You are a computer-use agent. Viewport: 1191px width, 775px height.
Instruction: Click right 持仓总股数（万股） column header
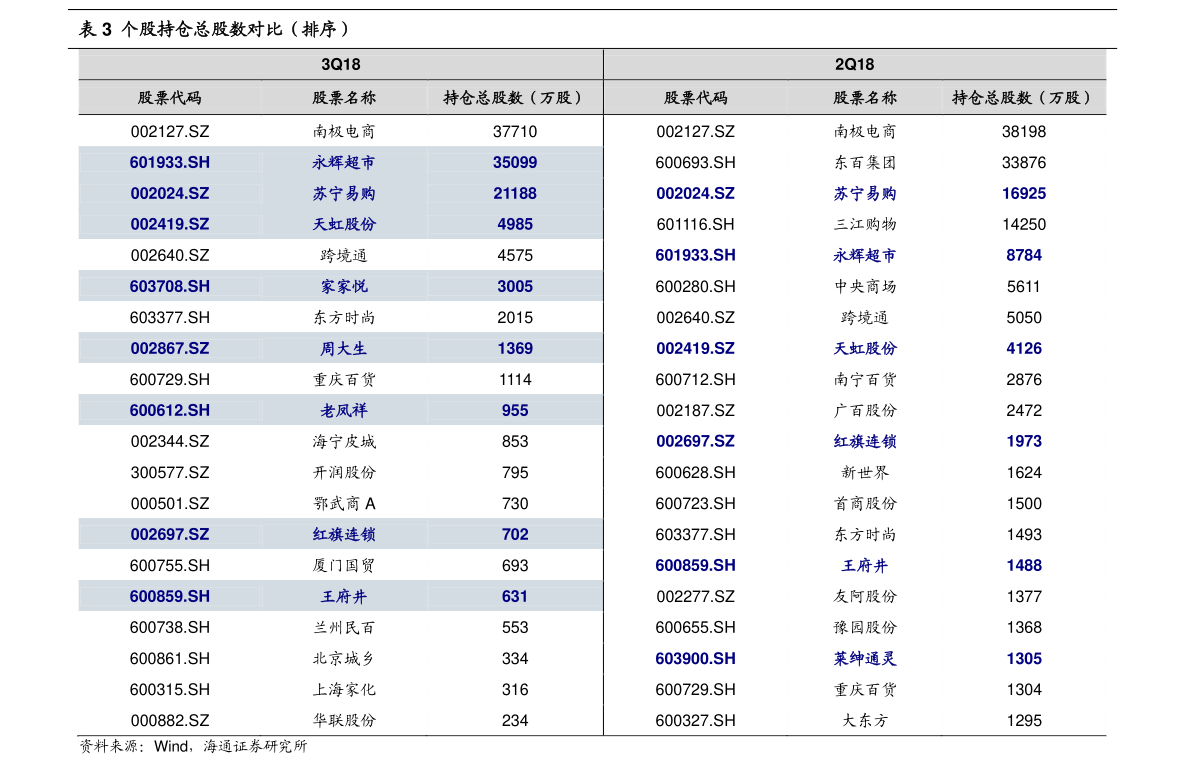[1023, 98]
